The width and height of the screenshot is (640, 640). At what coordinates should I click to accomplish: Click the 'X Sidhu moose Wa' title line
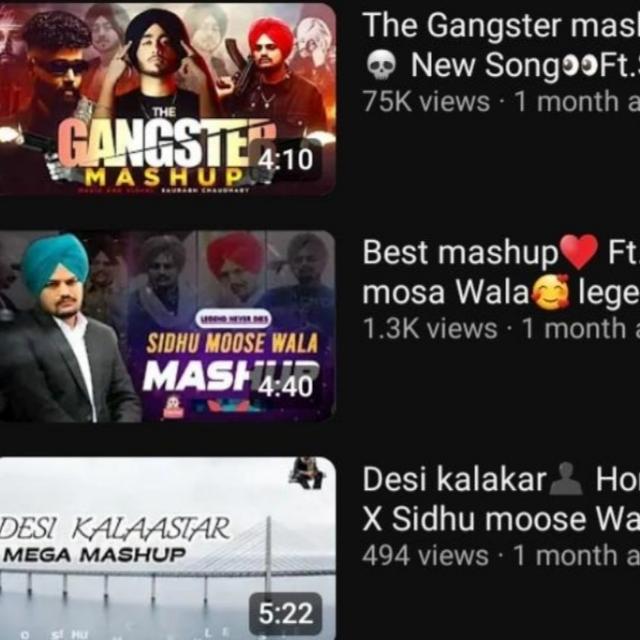[501, 519]
